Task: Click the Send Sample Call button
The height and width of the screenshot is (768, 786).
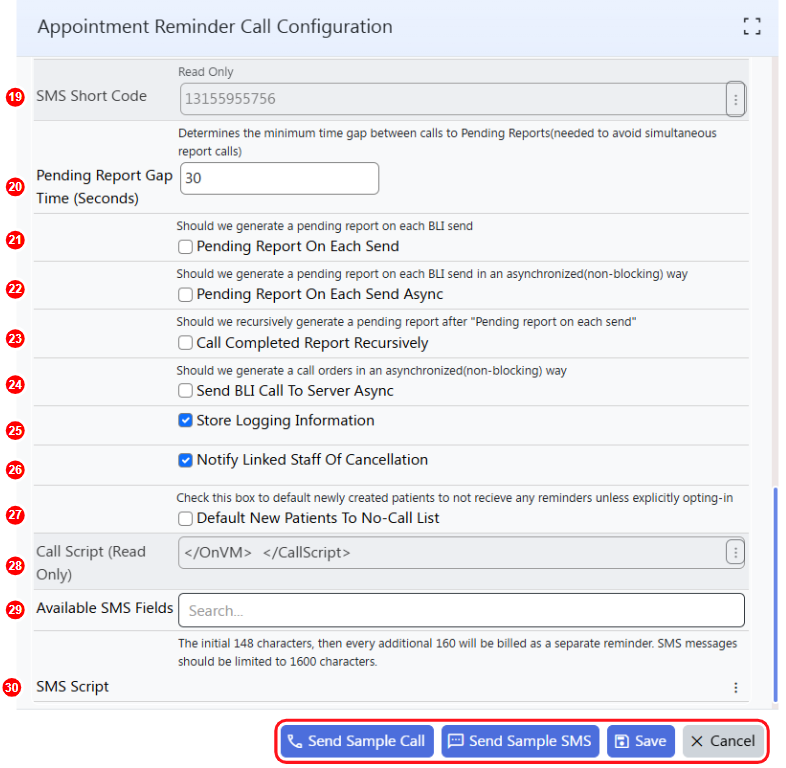Action: [x=357, y=741]
